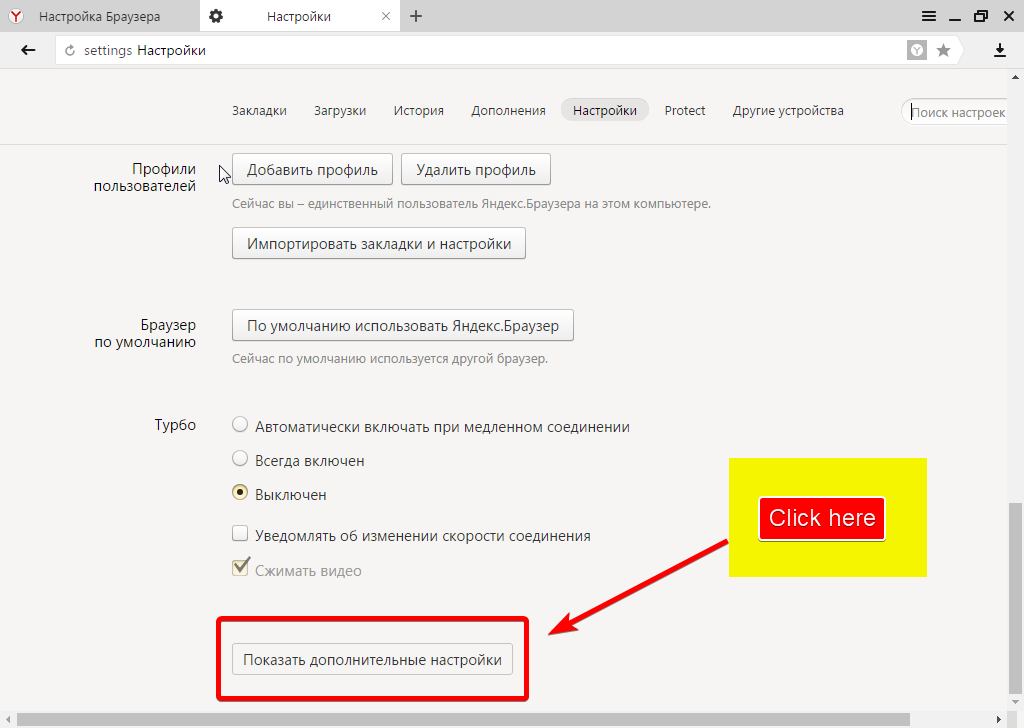Click vertical scrollbar down arrow

coord(1015,703)
